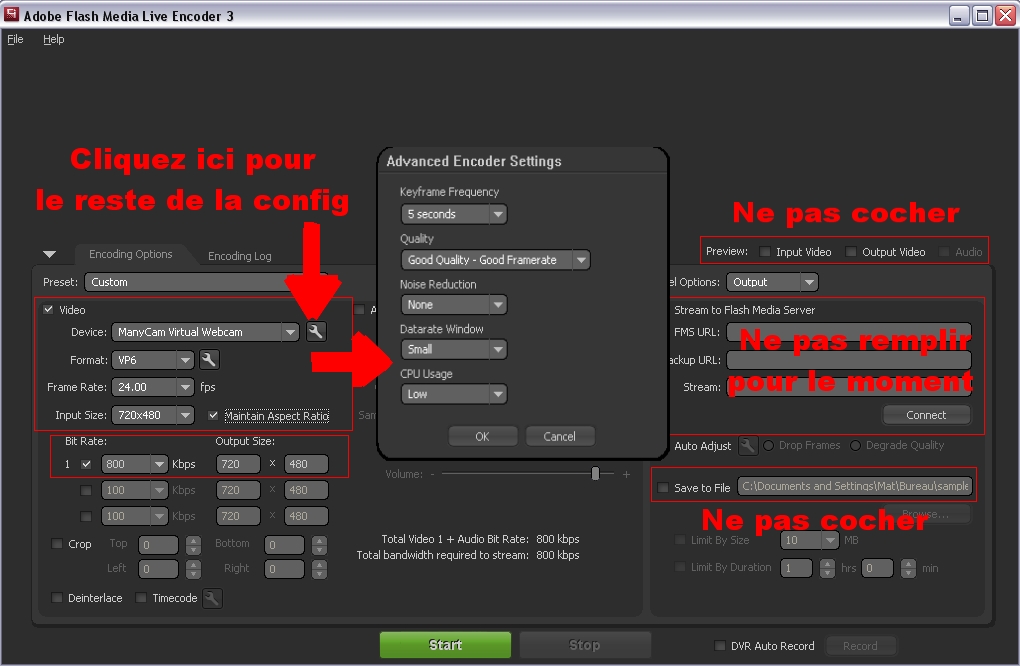Select Degrade Quality radio button

(x=855, y=446)
